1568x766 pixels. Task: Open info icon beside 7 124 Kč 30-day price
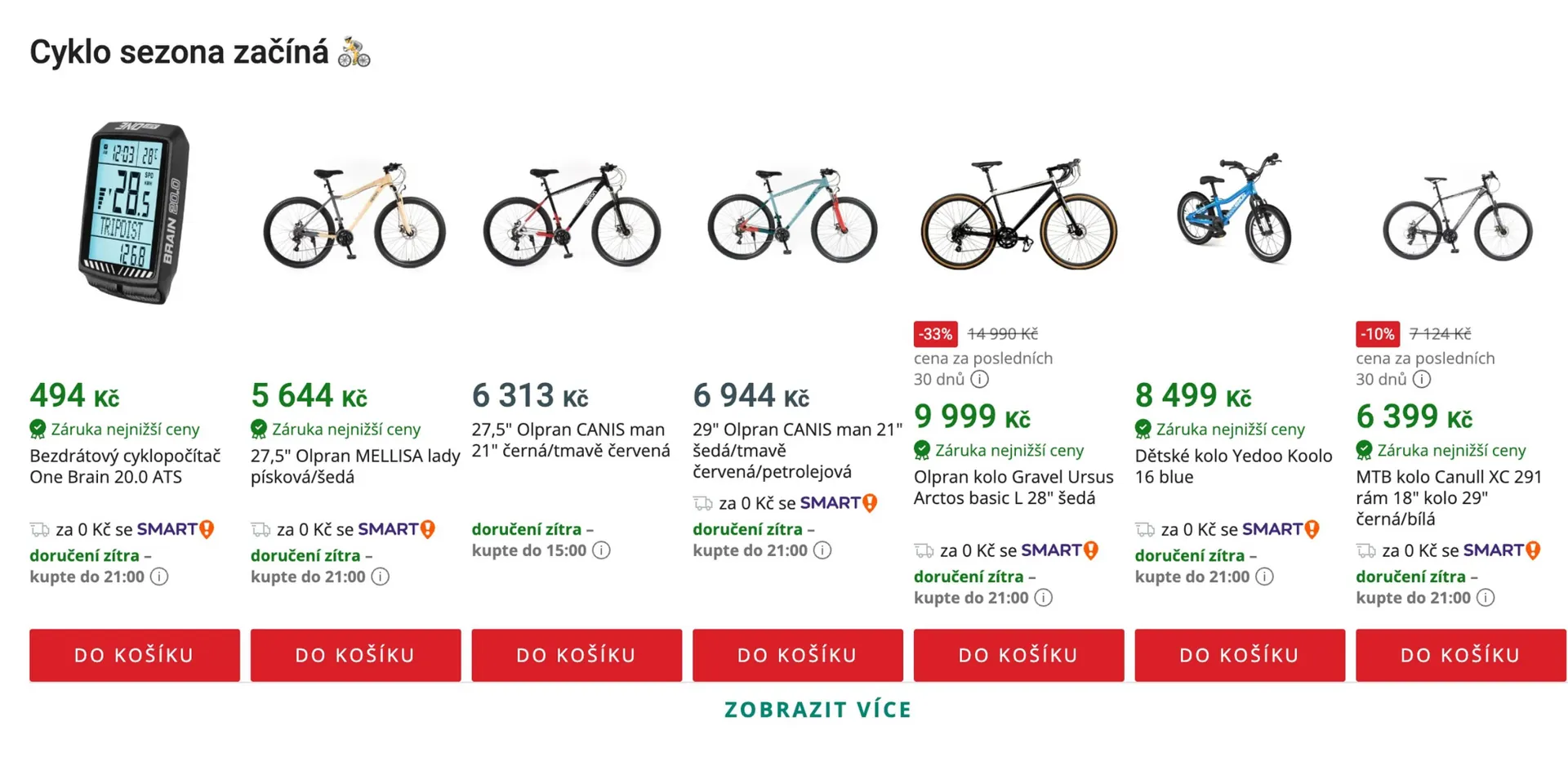point(1422,379)
